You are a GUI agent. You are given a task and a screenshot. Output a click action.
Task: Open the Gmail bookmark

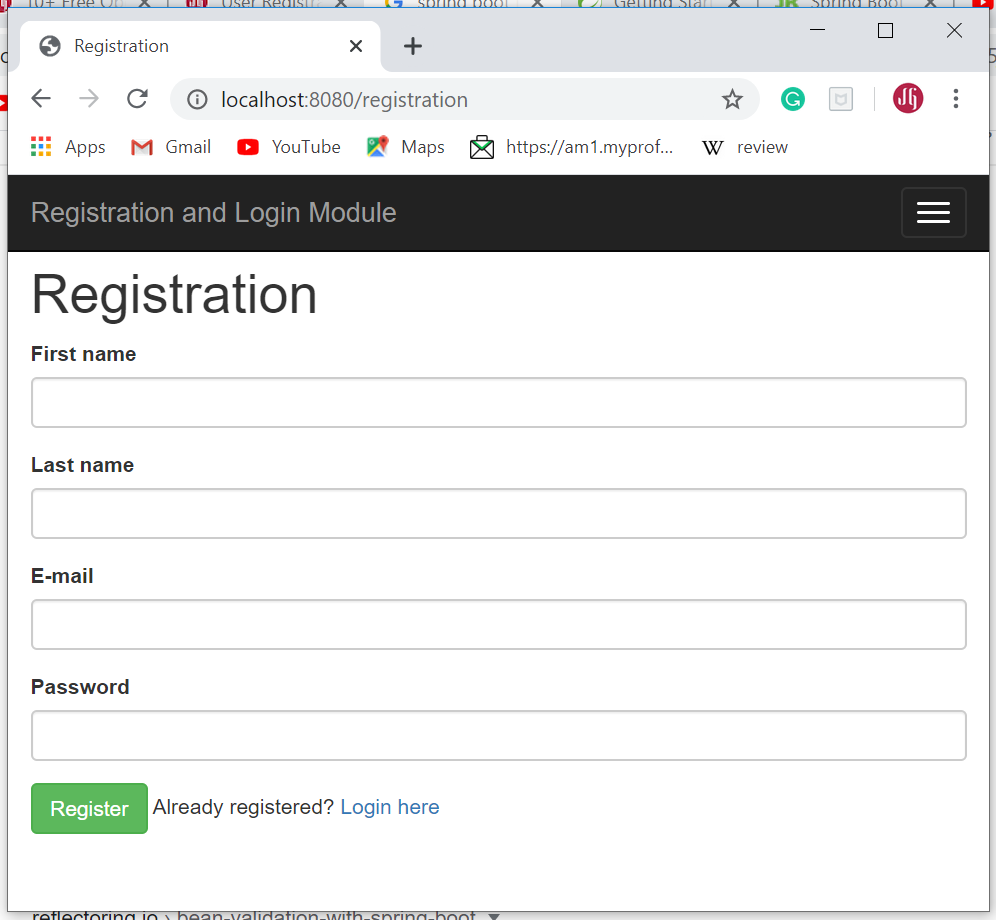(171, 147)
